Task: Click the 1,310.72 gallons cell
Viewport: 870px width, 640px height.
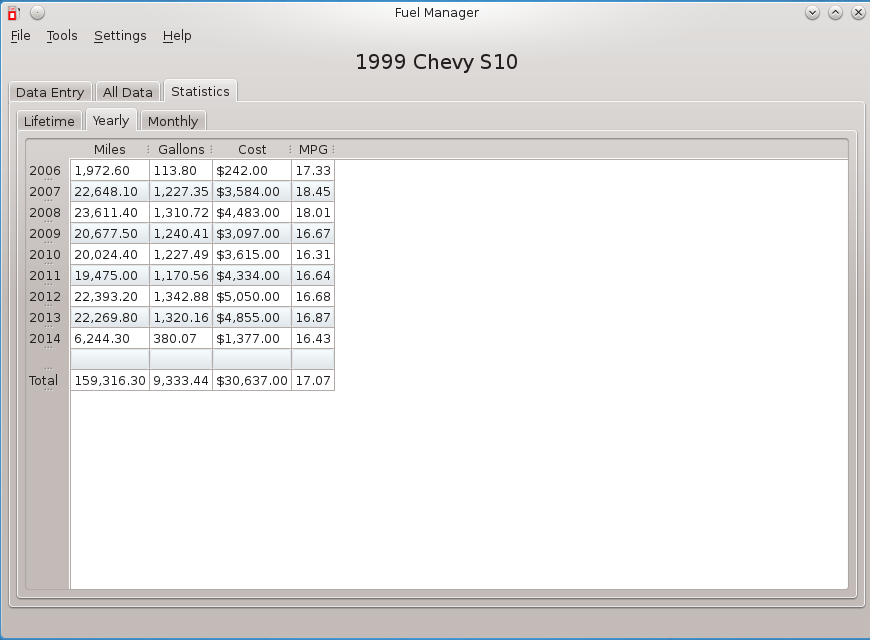Action: (181, 213)
